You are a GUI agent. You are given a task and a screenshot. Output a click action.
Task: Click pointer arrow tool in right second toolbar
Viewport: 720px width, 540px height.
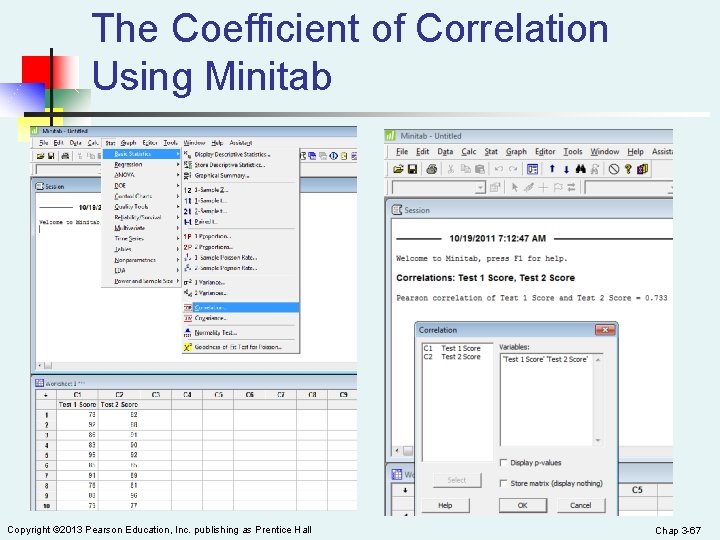pyautogui.click(x=514, y=187)
